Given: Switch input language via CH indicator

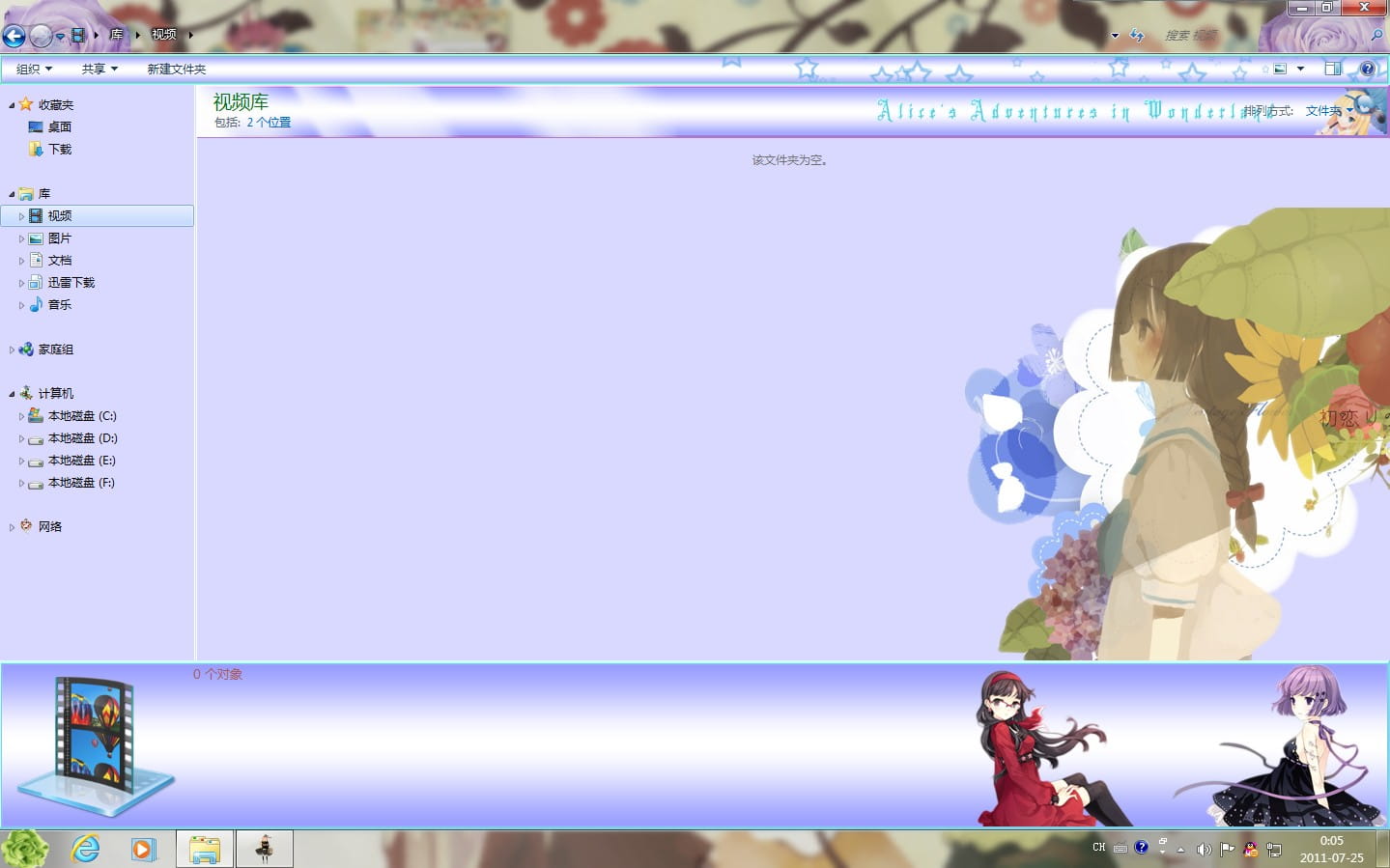Looking at the screenshot, I should [1098, 847].
